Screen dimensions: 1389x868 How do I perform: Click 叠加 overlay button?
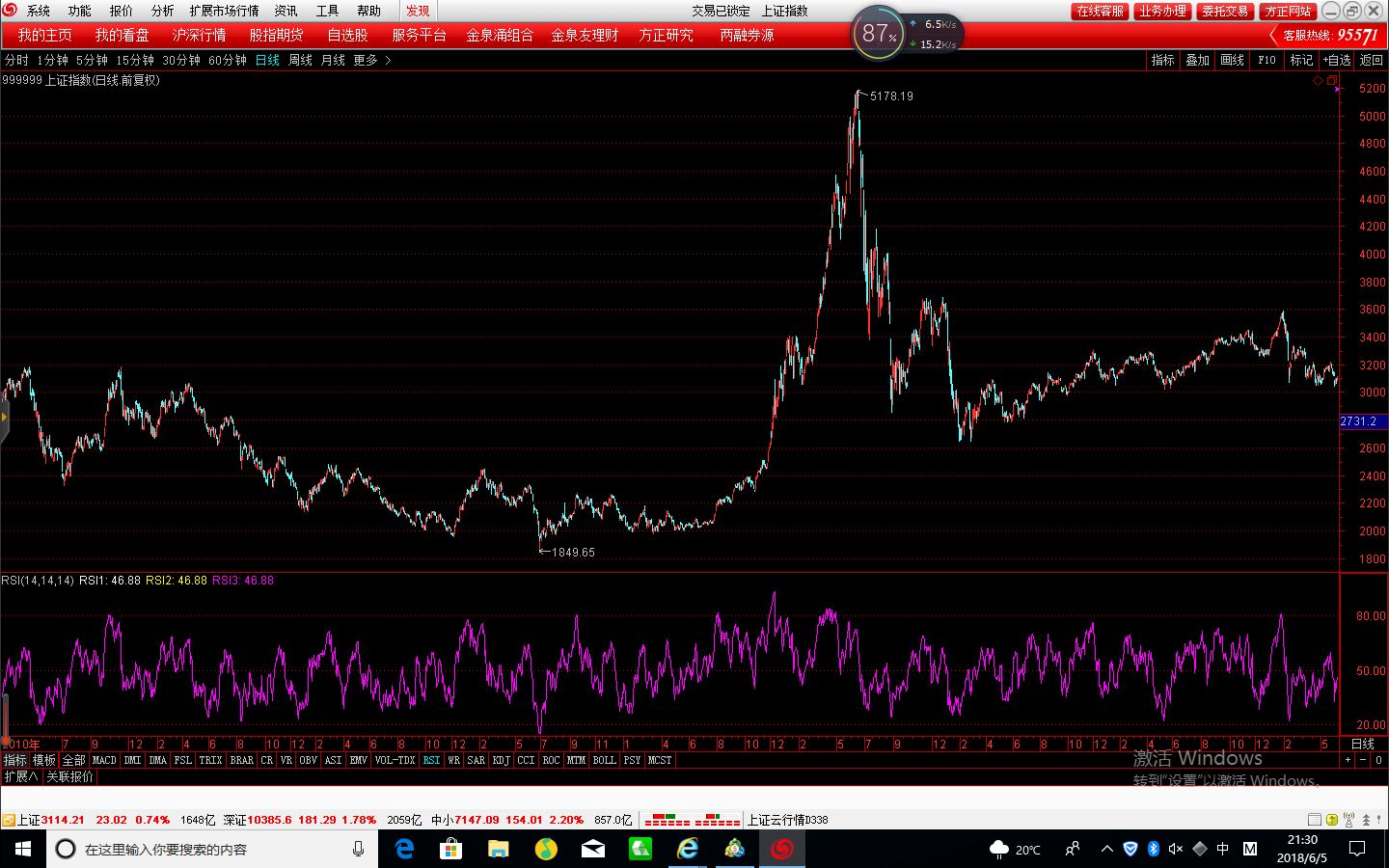coord(1197,60)
